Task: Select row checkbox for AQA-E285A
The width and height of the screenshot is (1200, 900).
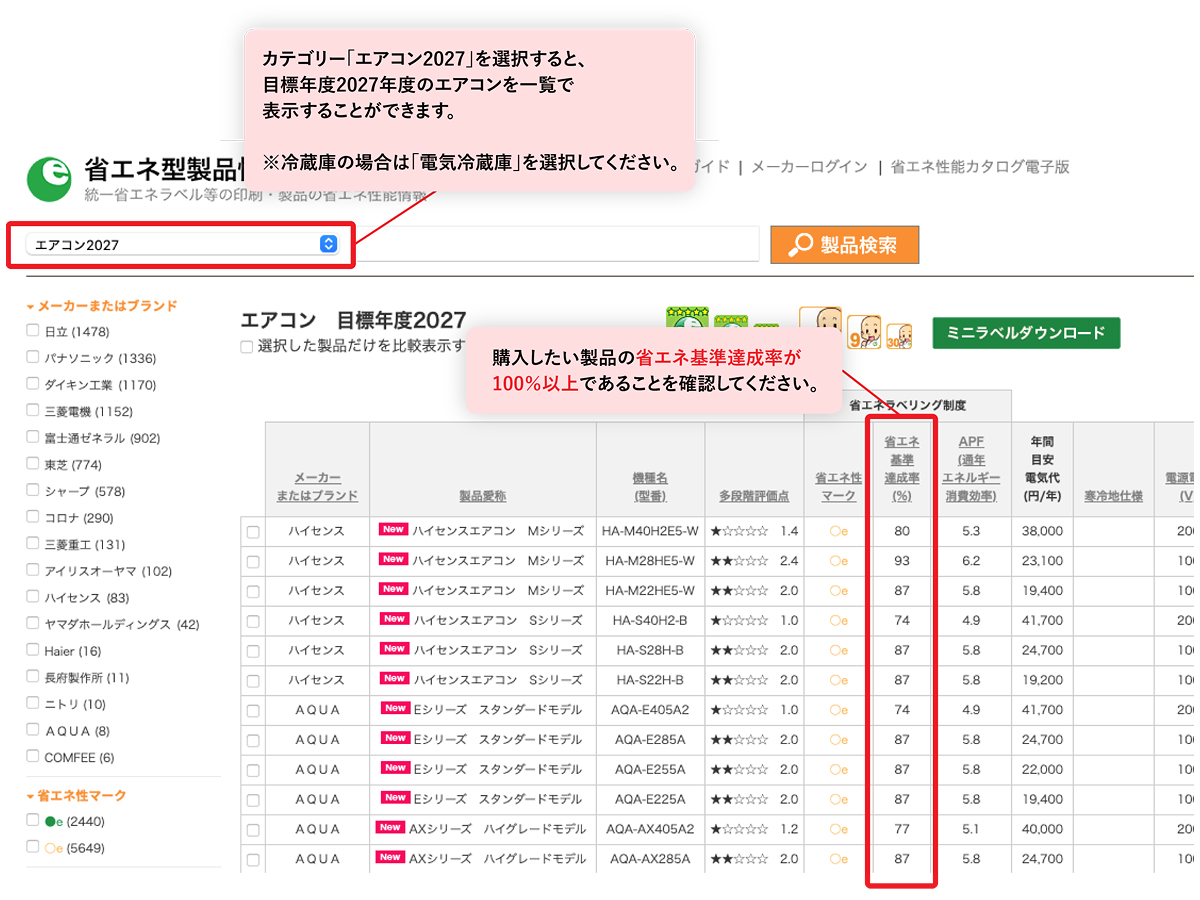Action: 253,741
